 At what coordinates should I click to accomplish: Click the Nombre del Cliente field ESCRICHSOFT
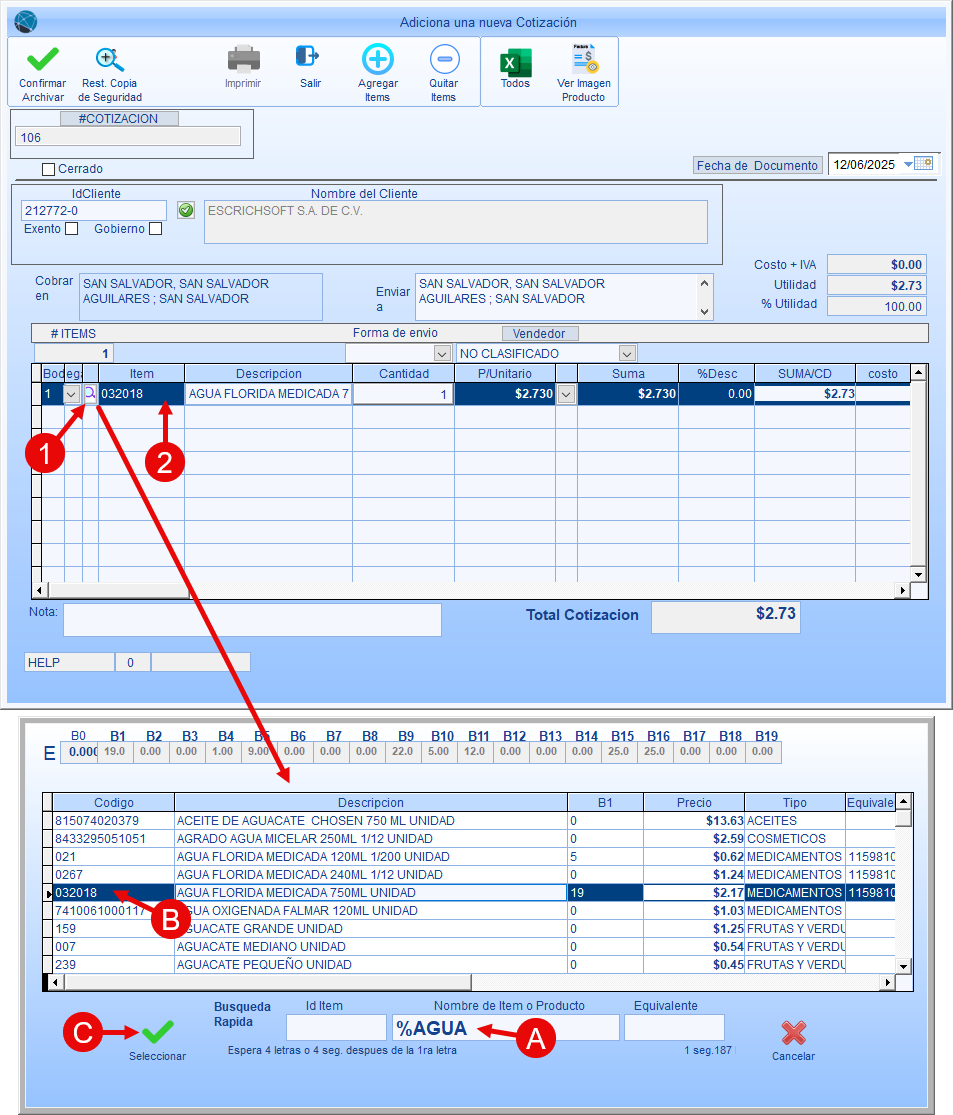456,222
